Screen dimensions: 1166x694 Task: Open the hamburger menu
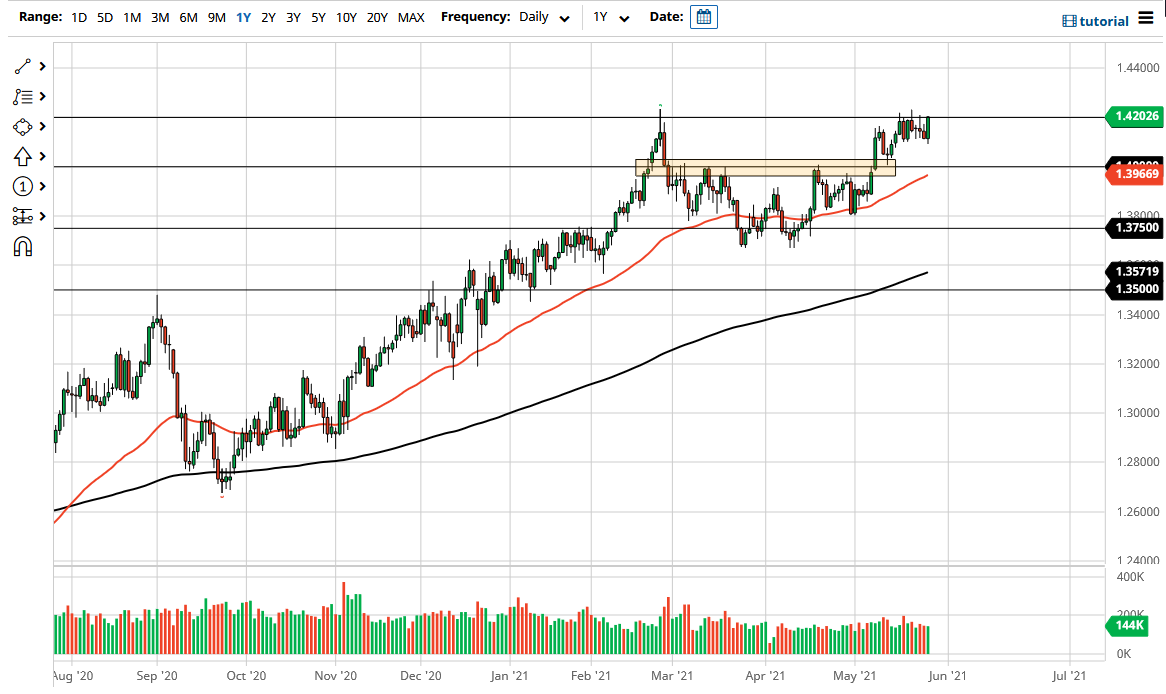point(1148,17)
